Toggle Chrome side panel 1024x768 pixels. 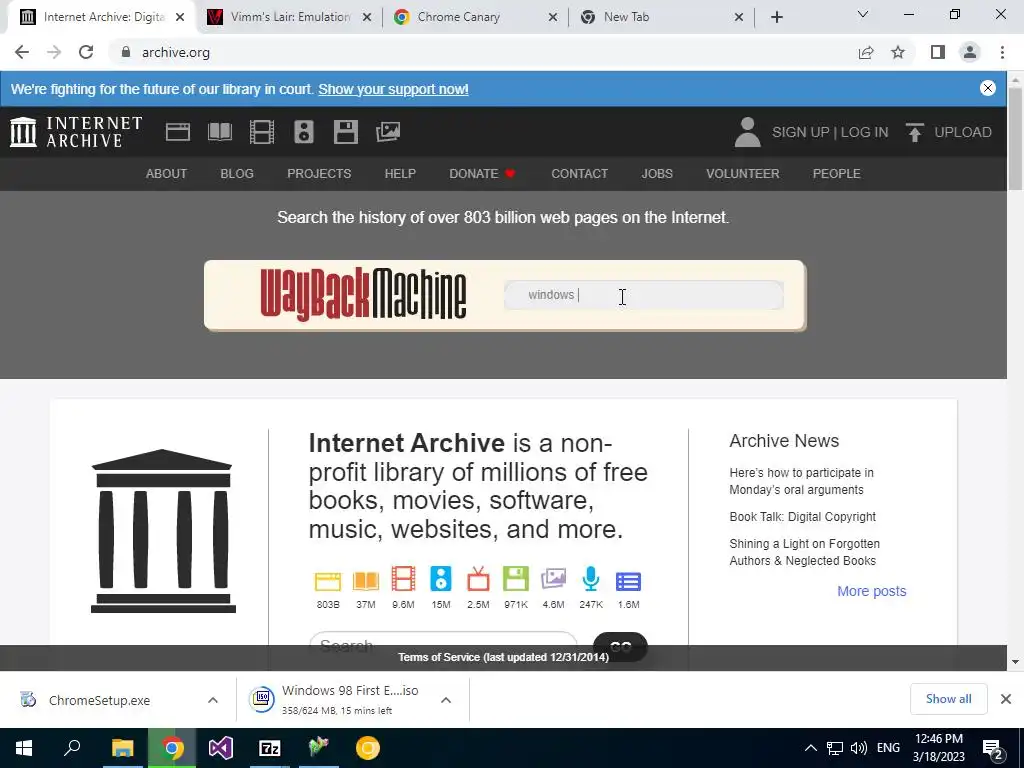coord(938,52)
